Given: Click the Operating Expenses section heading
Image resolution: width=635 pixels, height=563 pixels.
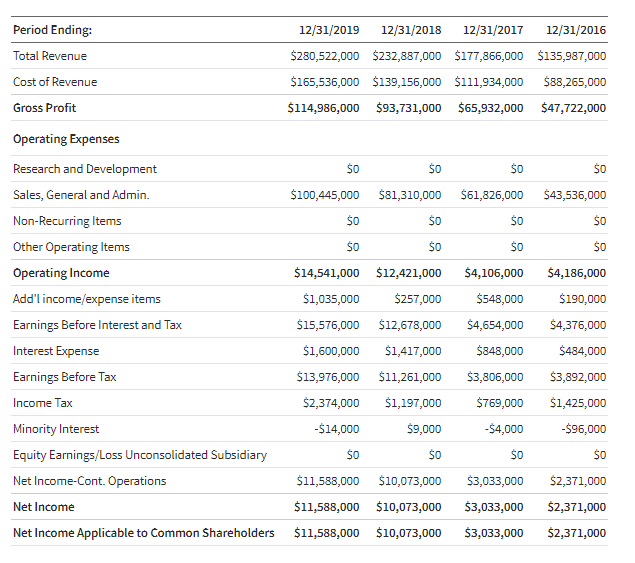Looking at the screenshot, I should coord(66,139).
